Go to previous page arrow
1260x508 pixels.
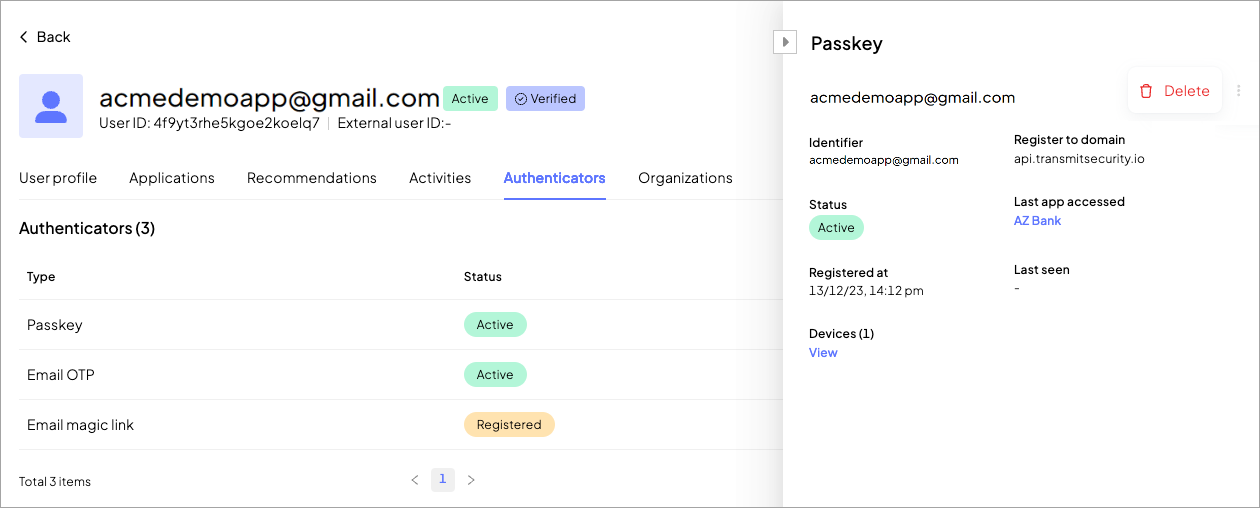pos(415,480)
